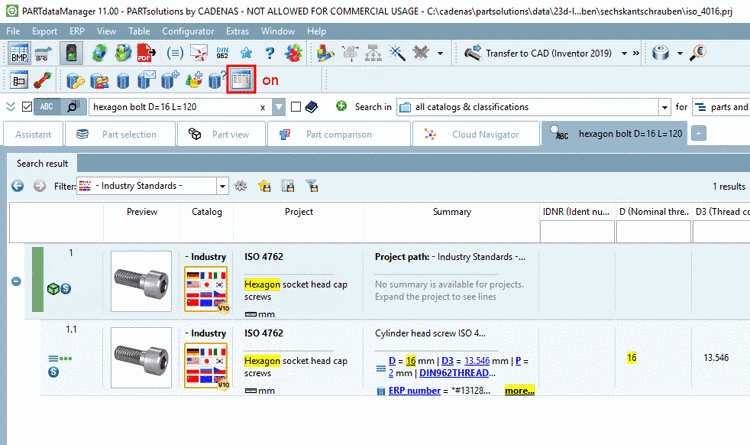The height and width of the screenshot is (445, 750).
Task: Click the database with question mark icon
Action: tap(217, 80)
